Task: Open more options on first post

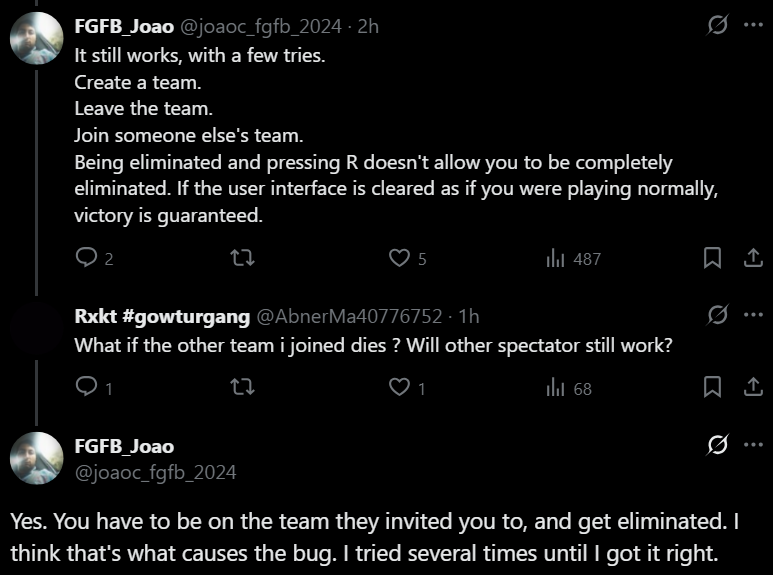Action: point(752,27)
